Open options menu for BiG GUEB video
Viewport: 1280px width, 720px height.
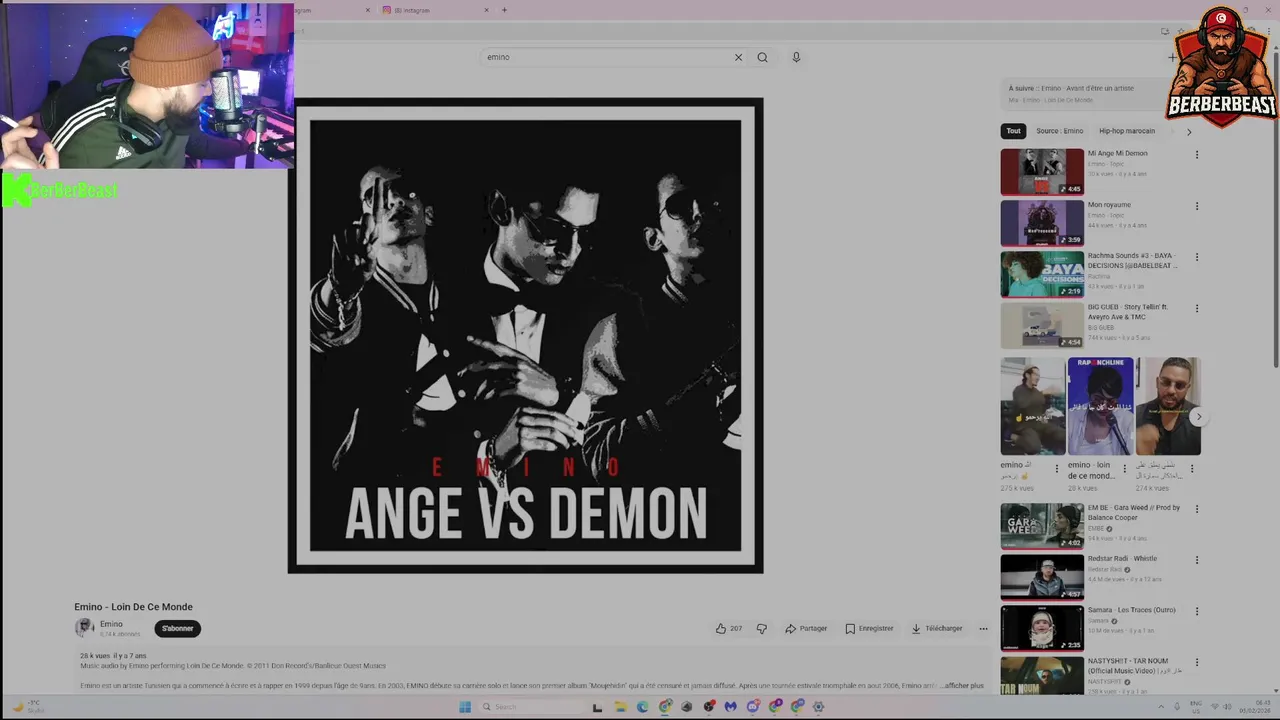(x=1197, y=308)
